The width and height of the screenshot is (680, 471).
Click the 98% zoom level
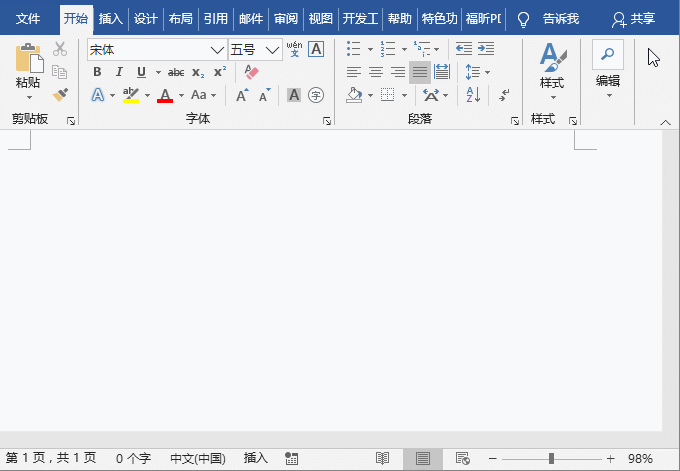640,458
